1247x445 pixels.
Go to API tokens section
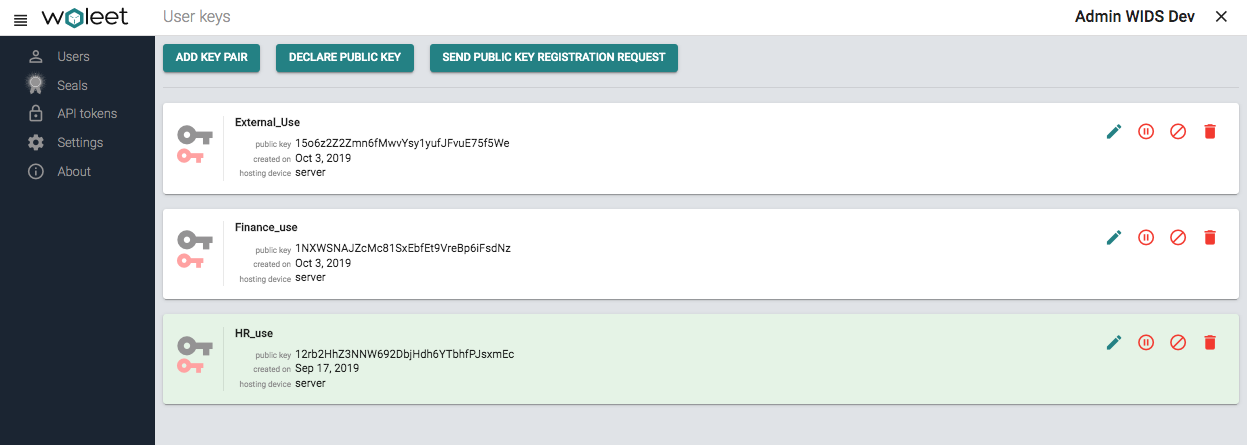click(87, 114)
